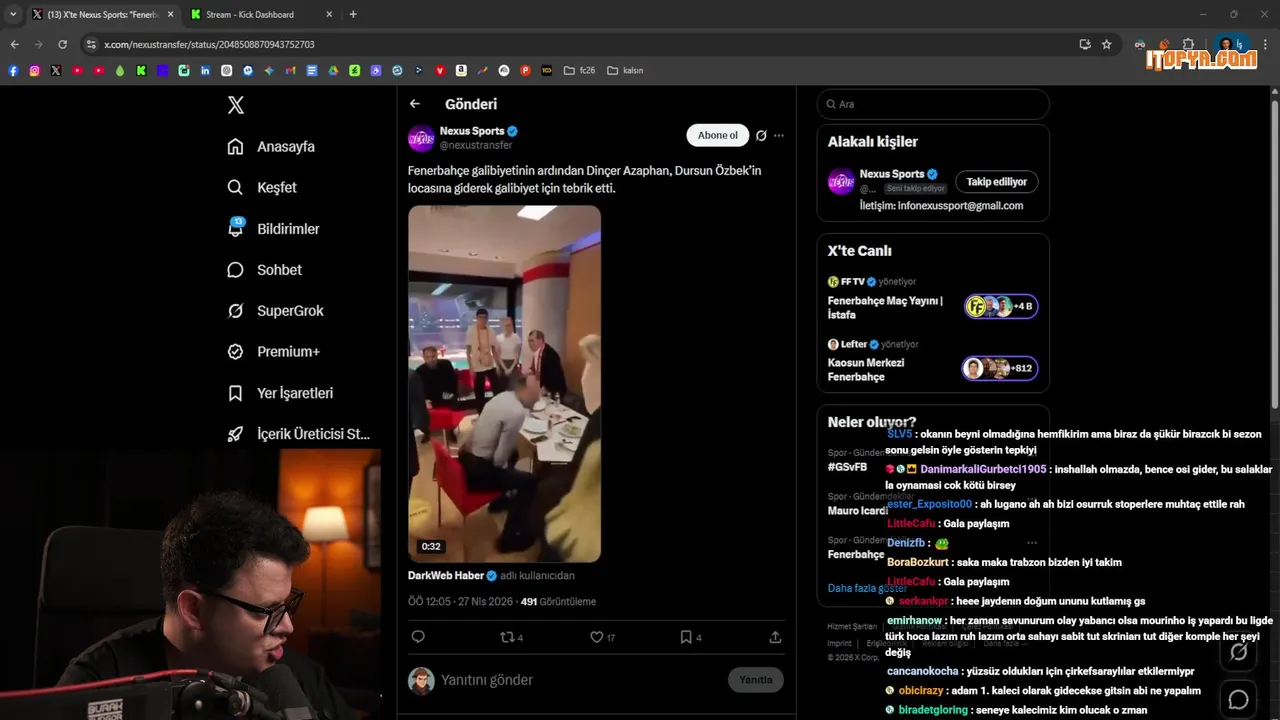
Task: Click Abone ol subscribe button
Action: coord(717,135)
